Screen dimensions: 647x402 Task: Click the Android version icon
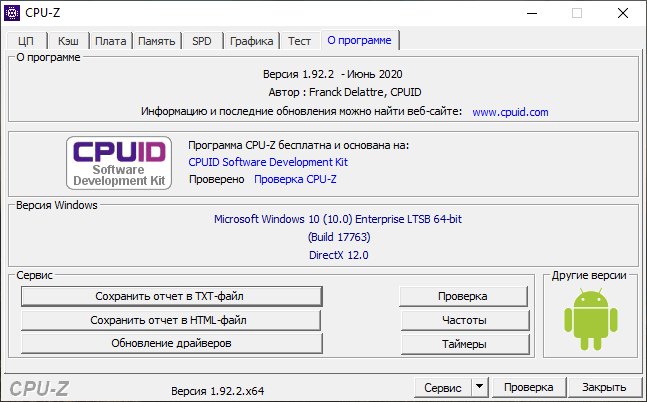590,319
